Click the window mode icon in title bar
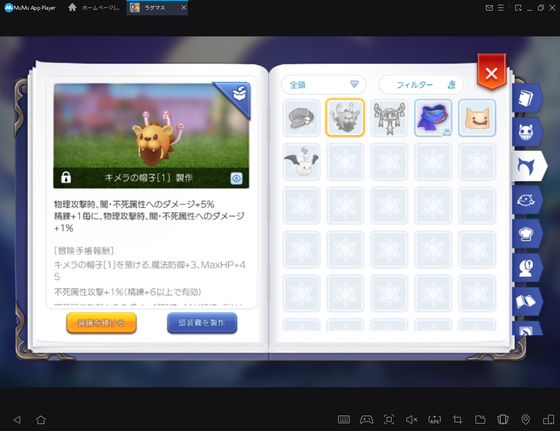 518,8
